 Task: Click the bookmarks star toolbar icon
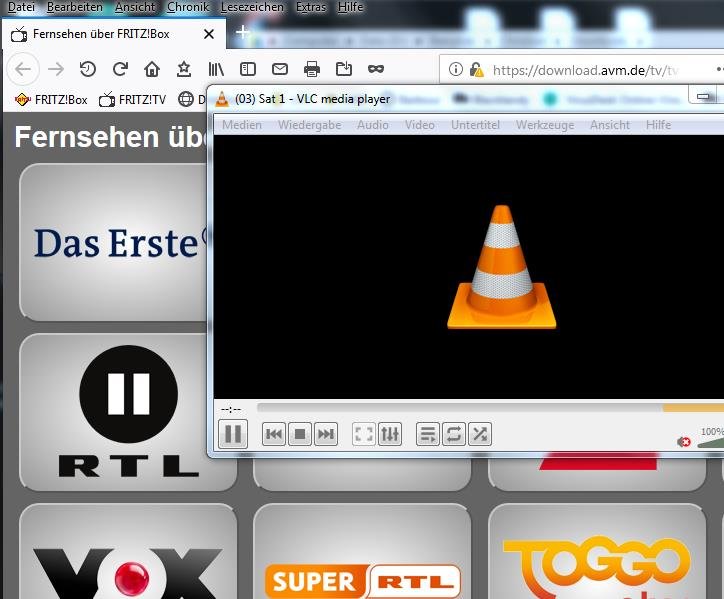tap(184, 69)
